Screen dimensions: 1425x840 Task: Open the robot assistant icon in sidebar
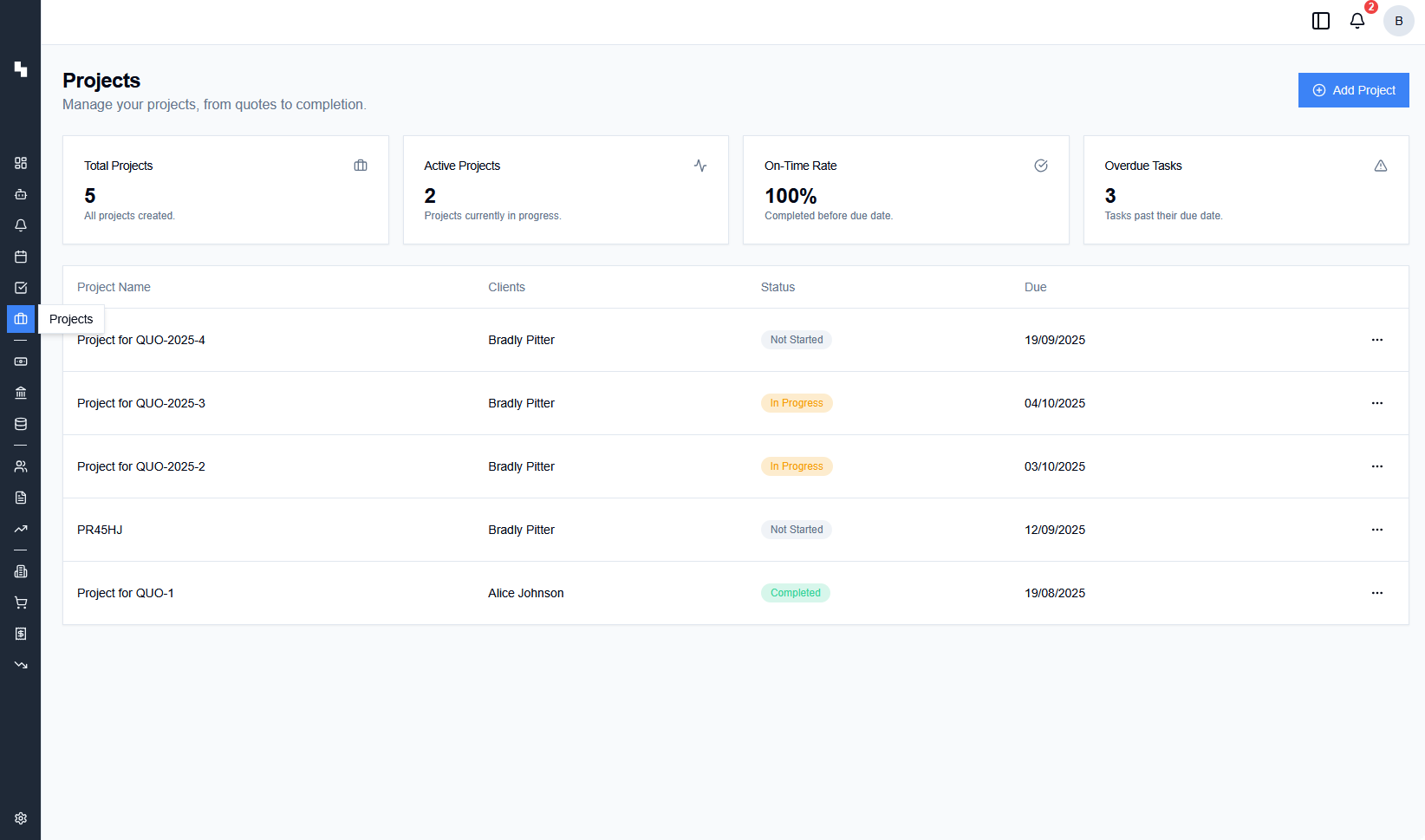click(21, 194)
